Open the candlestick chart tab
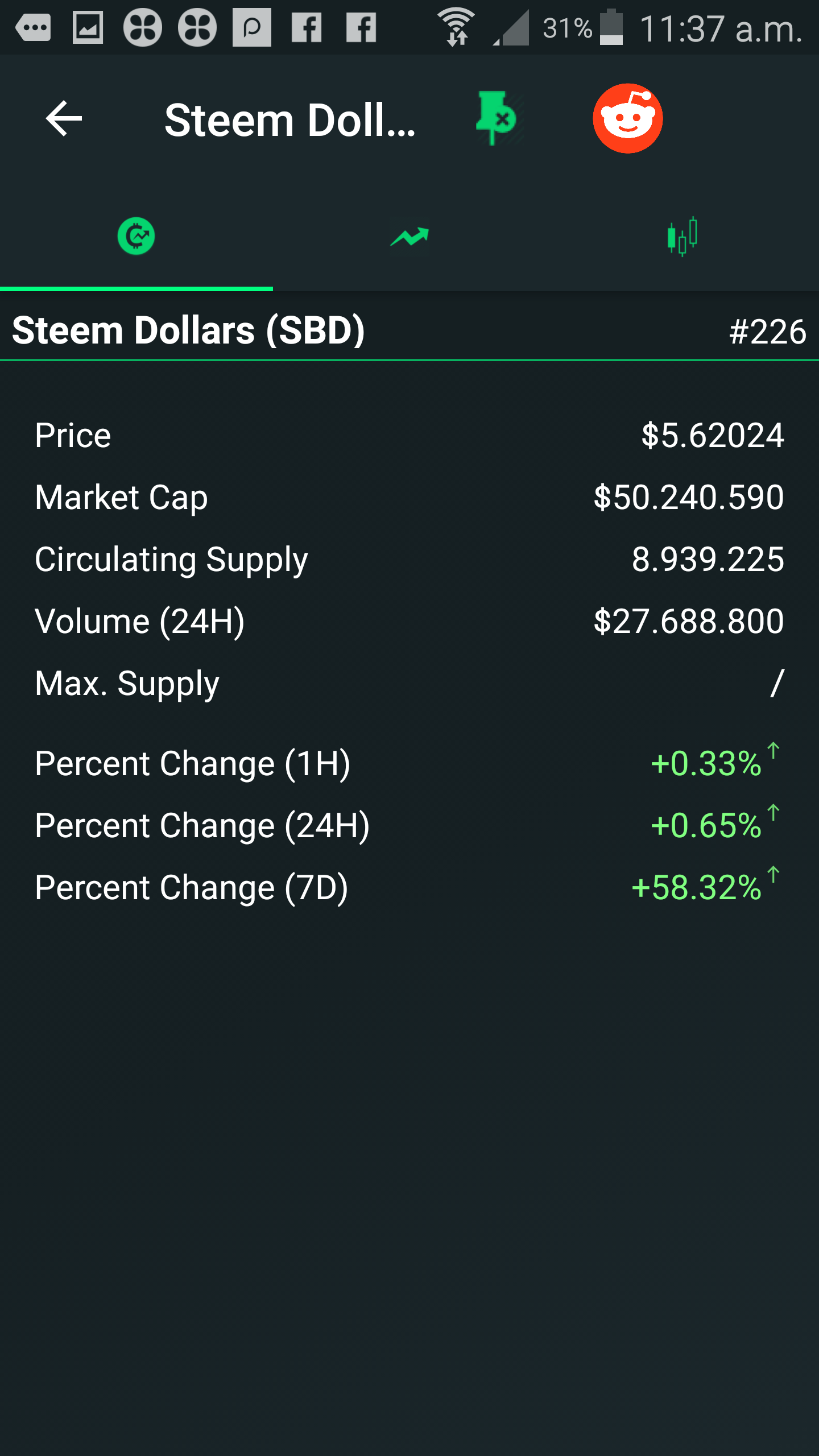The width and height of the screenshot is (819, 1456). [682, 236]
